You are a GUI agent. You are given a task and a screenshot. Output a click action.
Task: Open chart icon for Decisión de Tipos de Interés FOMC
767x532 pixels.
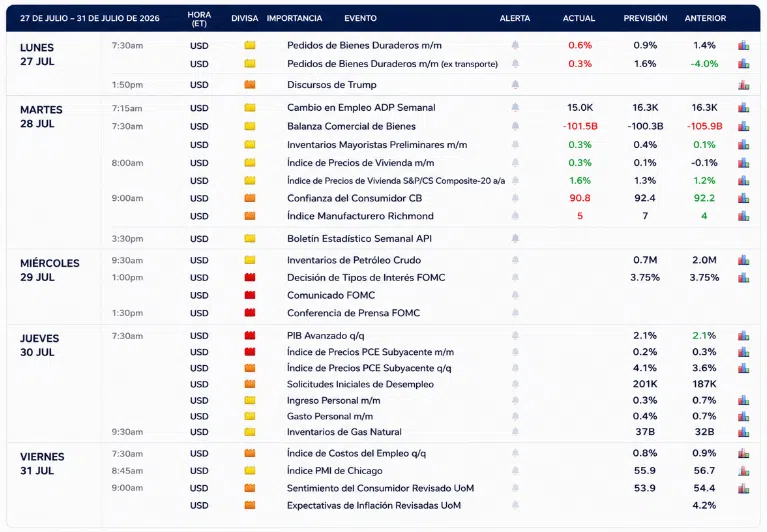(744, 278)
